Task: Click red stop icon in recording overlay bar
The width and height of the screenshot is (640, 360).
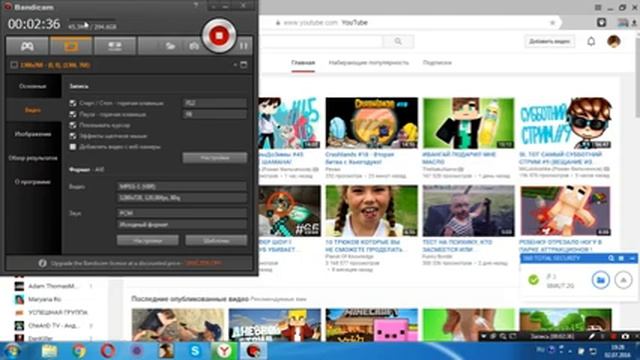Action: pyautogui.click(x=613, y=336)
